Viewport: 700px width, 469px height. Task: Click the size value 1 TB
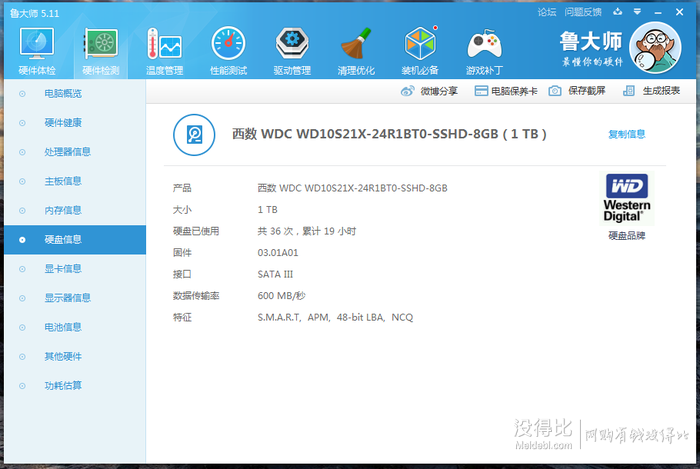pos(267,210)
